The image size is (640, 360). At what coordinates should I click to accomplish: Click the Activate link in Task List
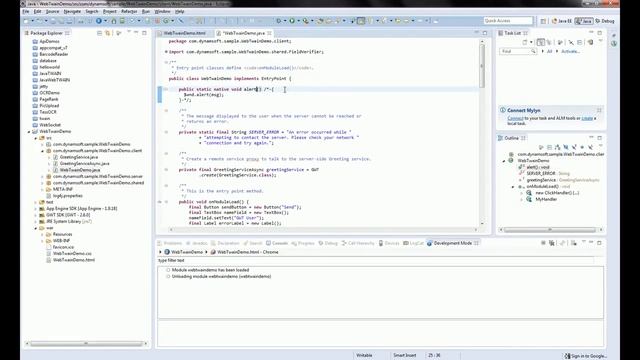click(570, 51)
